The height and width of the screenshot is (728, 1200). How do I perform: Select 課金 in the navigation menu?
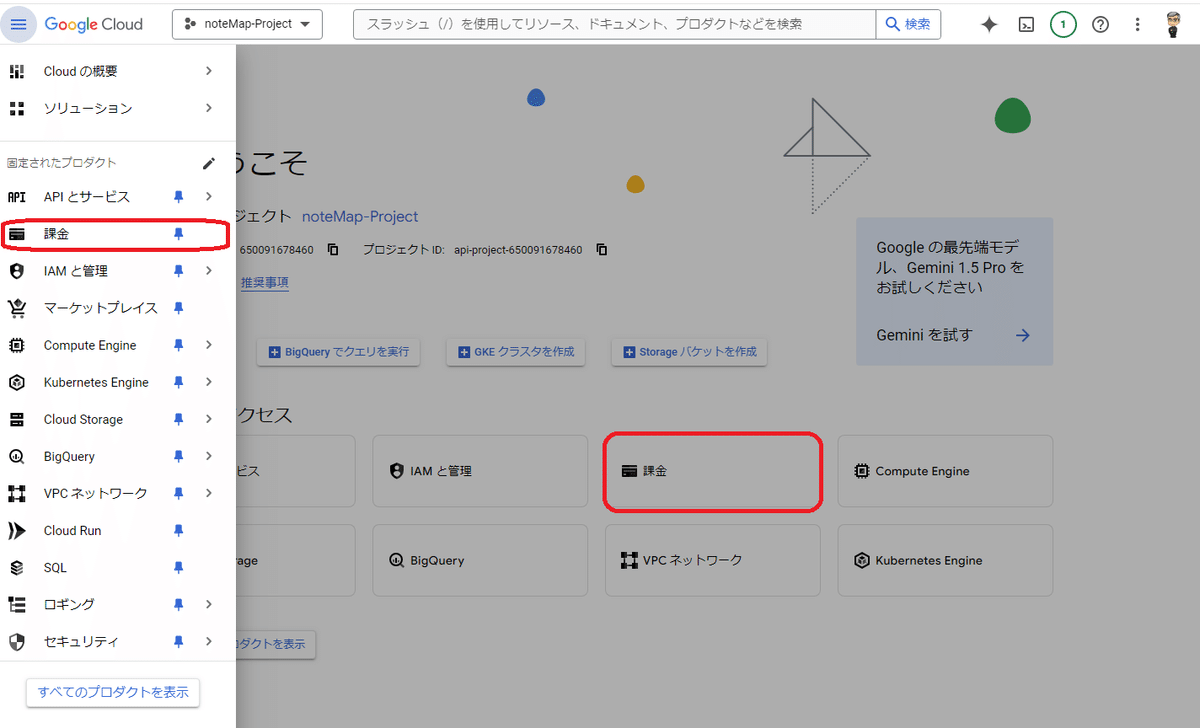coord(116,234)
